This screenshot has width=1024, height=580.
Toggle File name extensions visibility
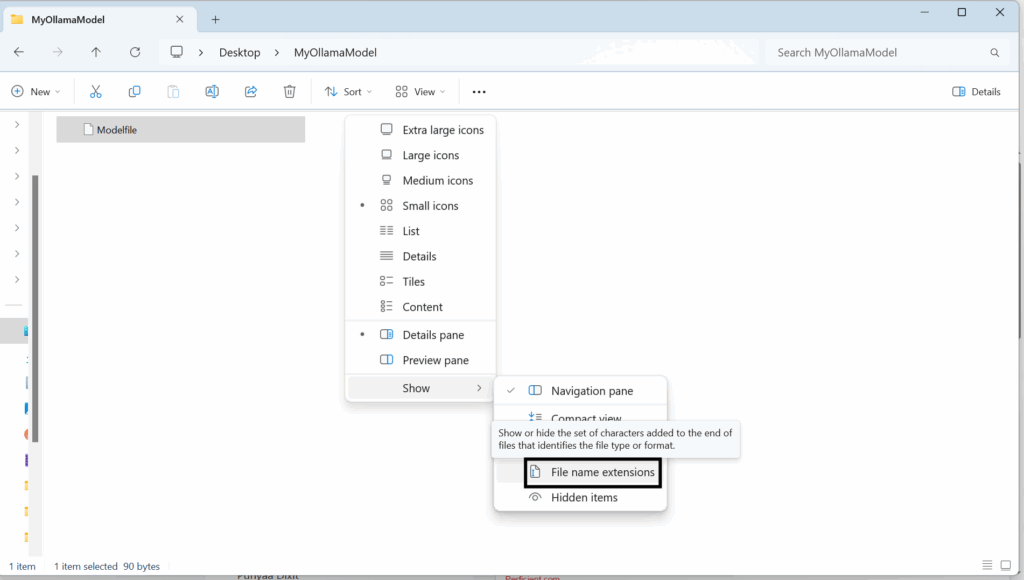point(592,472)
